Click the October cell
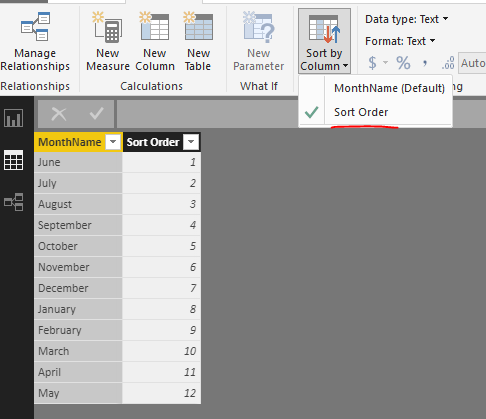 click(x=78, y=246)
